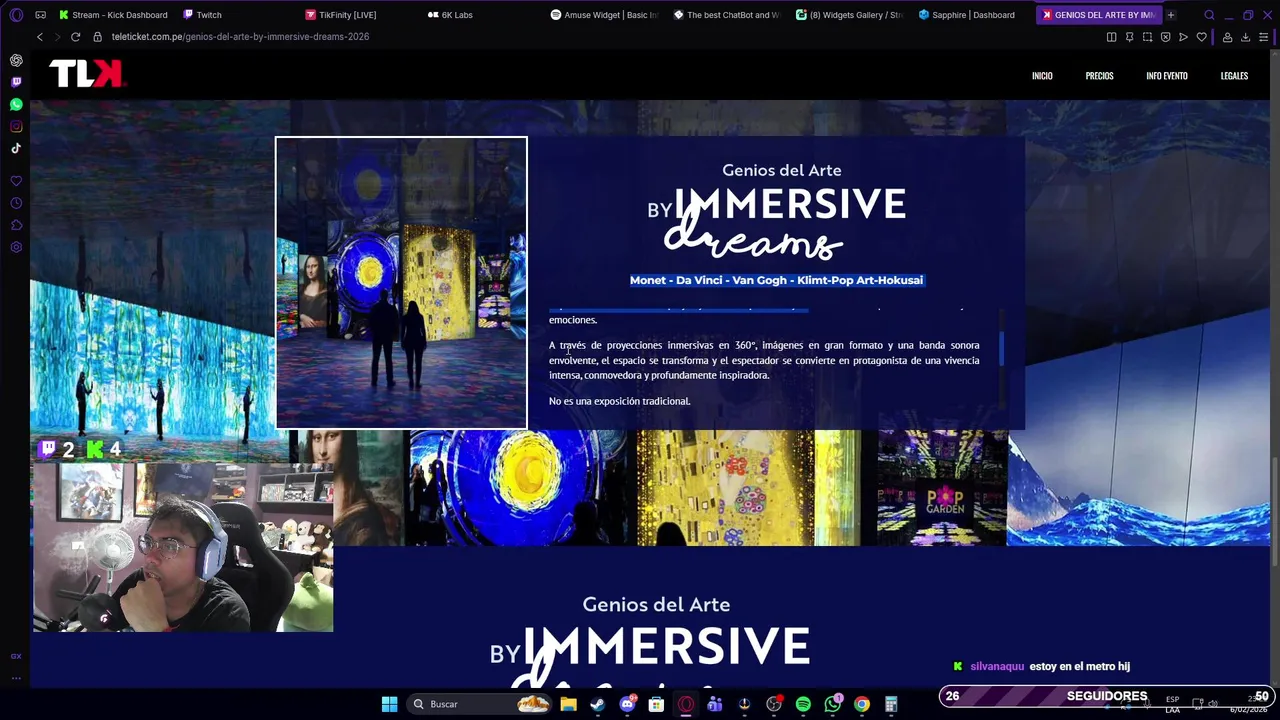Image resolution: width=1280 pixels, height=720 pixels.
Task: Open WhatsApp from the taskbar
Action: coord(833,704)
